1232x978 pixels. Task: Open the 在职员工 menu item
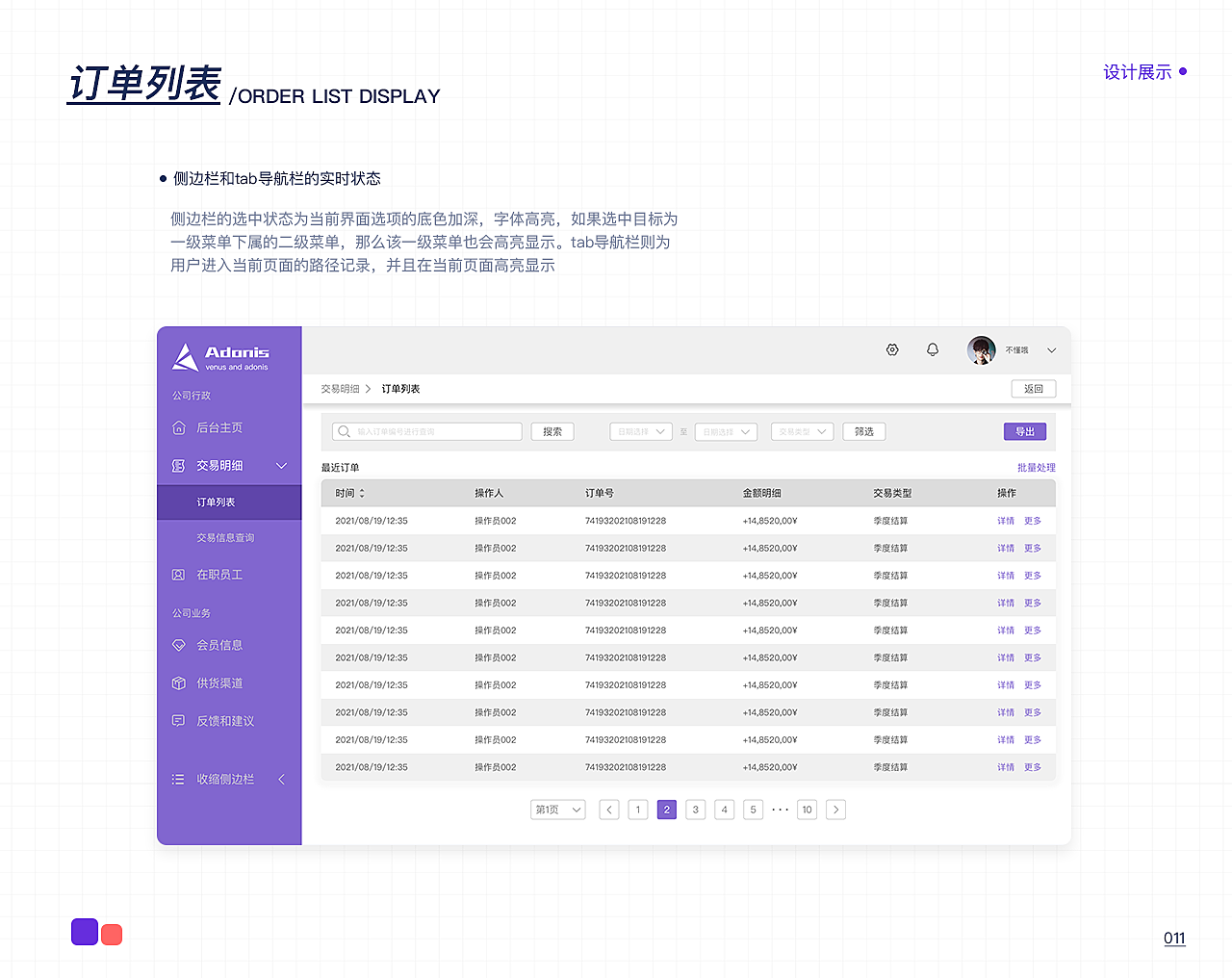219,575
